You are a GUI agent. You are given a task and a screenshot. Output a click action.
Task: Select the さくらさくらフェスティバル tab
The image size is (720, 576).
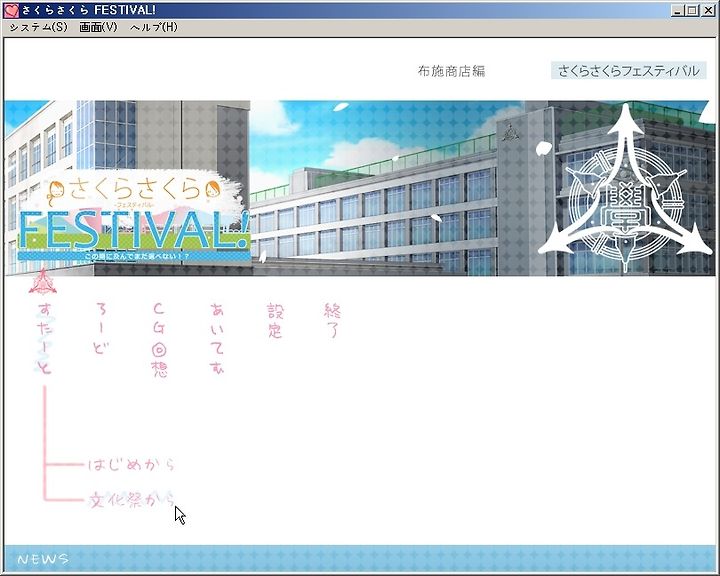pyautogui.click(x=629, y=71)
